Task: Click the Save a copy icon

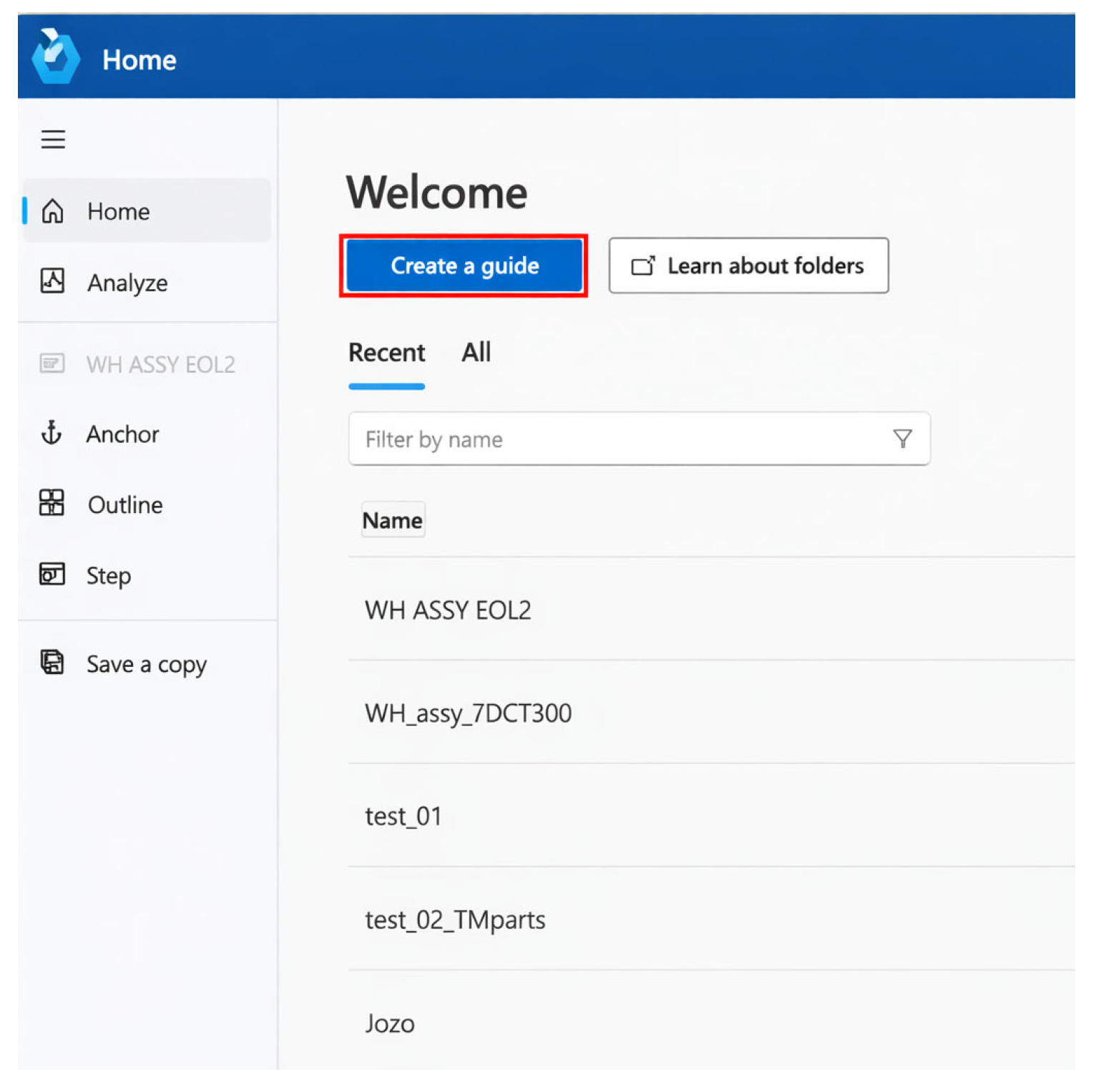Action: (x=52, y=663)
